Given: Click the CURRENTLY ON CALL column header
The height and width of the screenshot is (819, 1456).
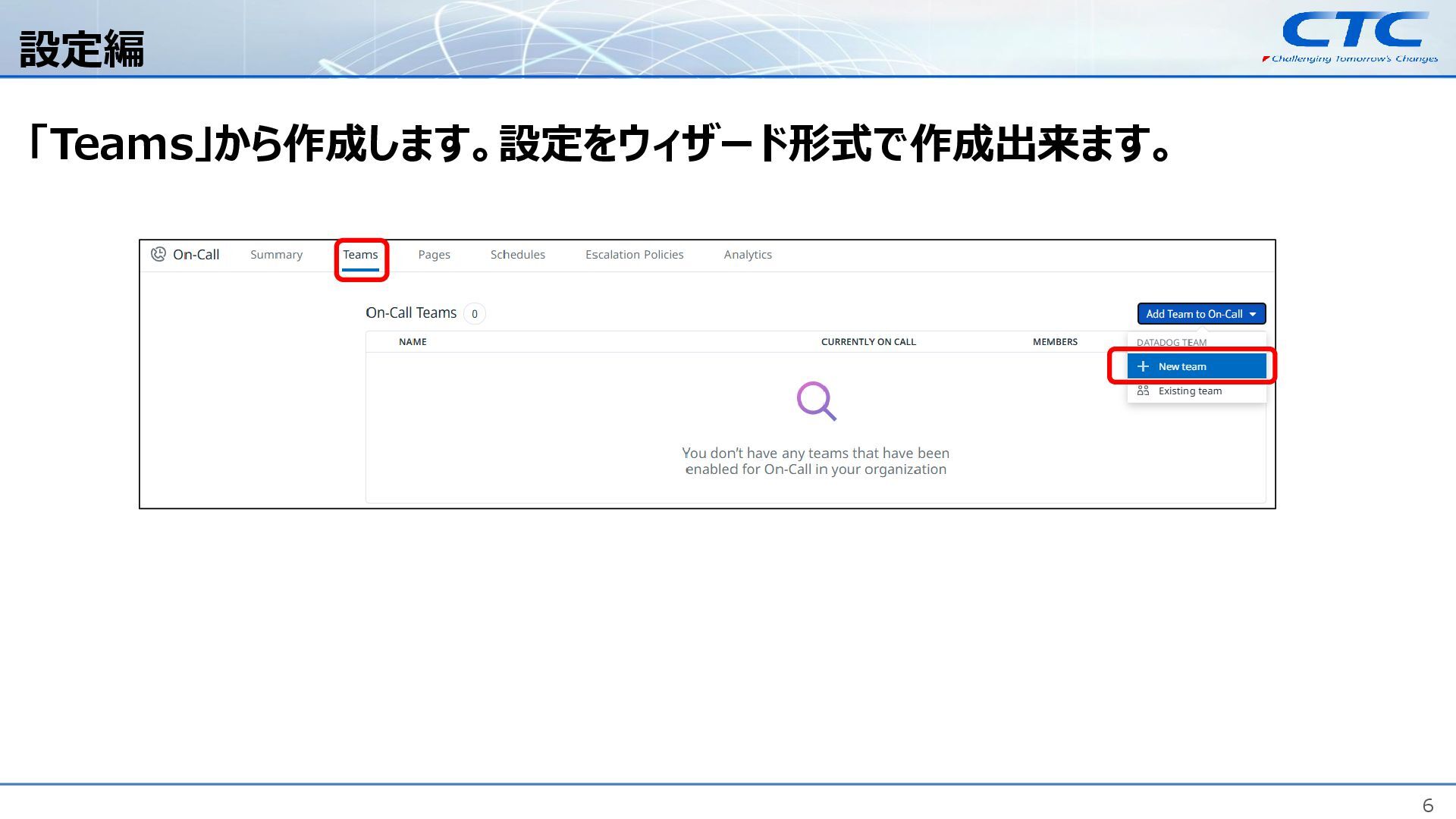Looking at the screenshot, I should [868, 342].
